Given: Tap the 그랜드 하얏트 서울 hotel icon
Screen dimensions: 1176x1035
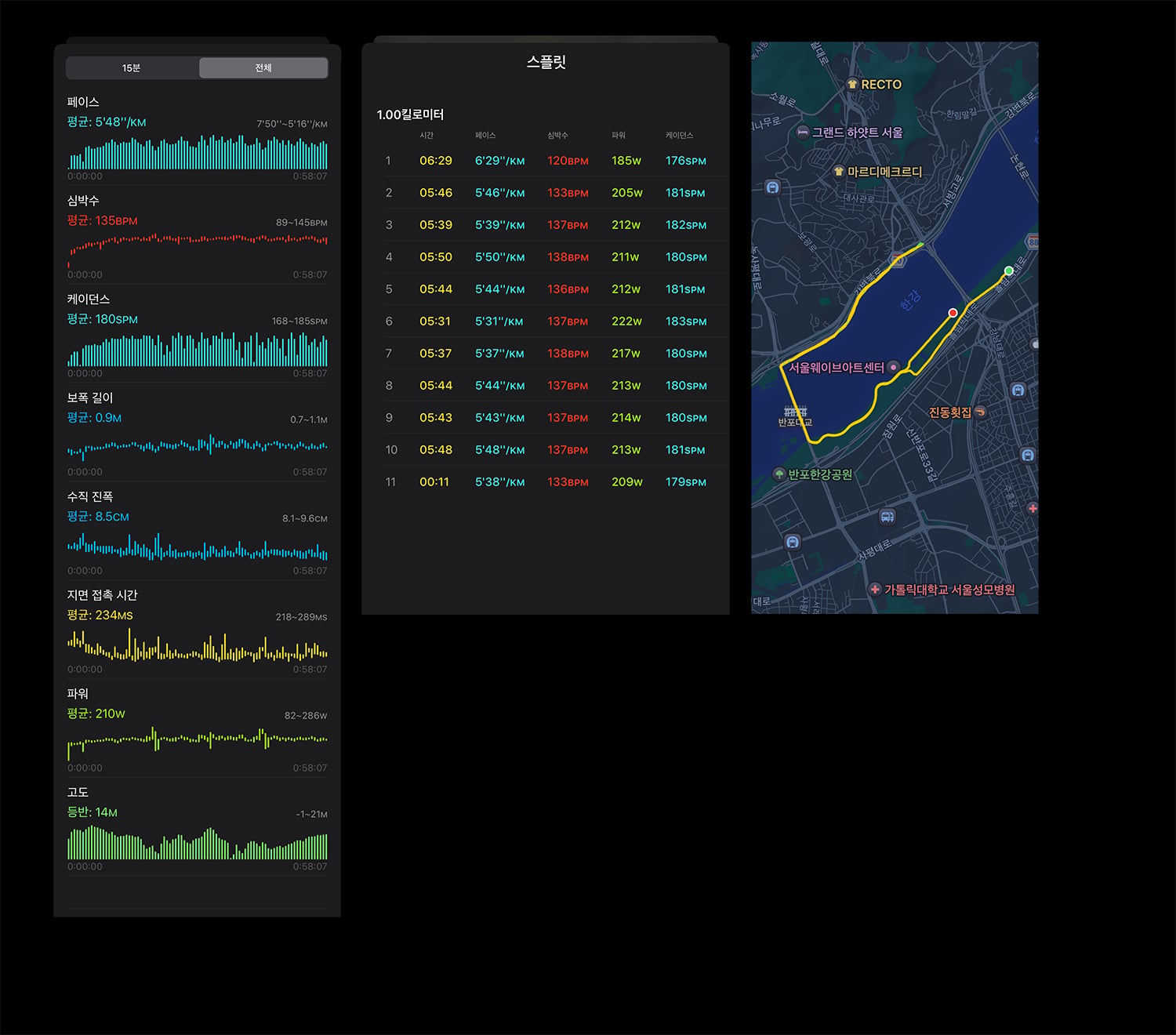Looking at the screenshot, I should [803, 133].
